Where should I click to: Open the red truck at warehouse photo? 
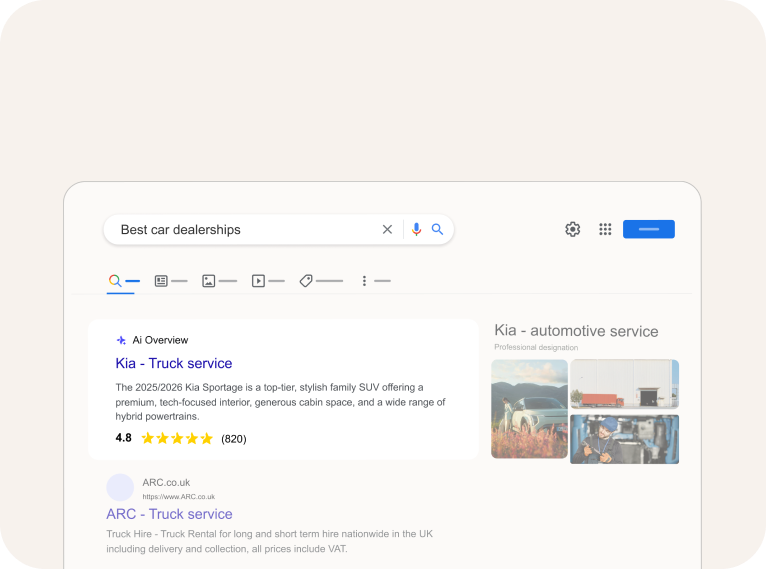point(624,384)
